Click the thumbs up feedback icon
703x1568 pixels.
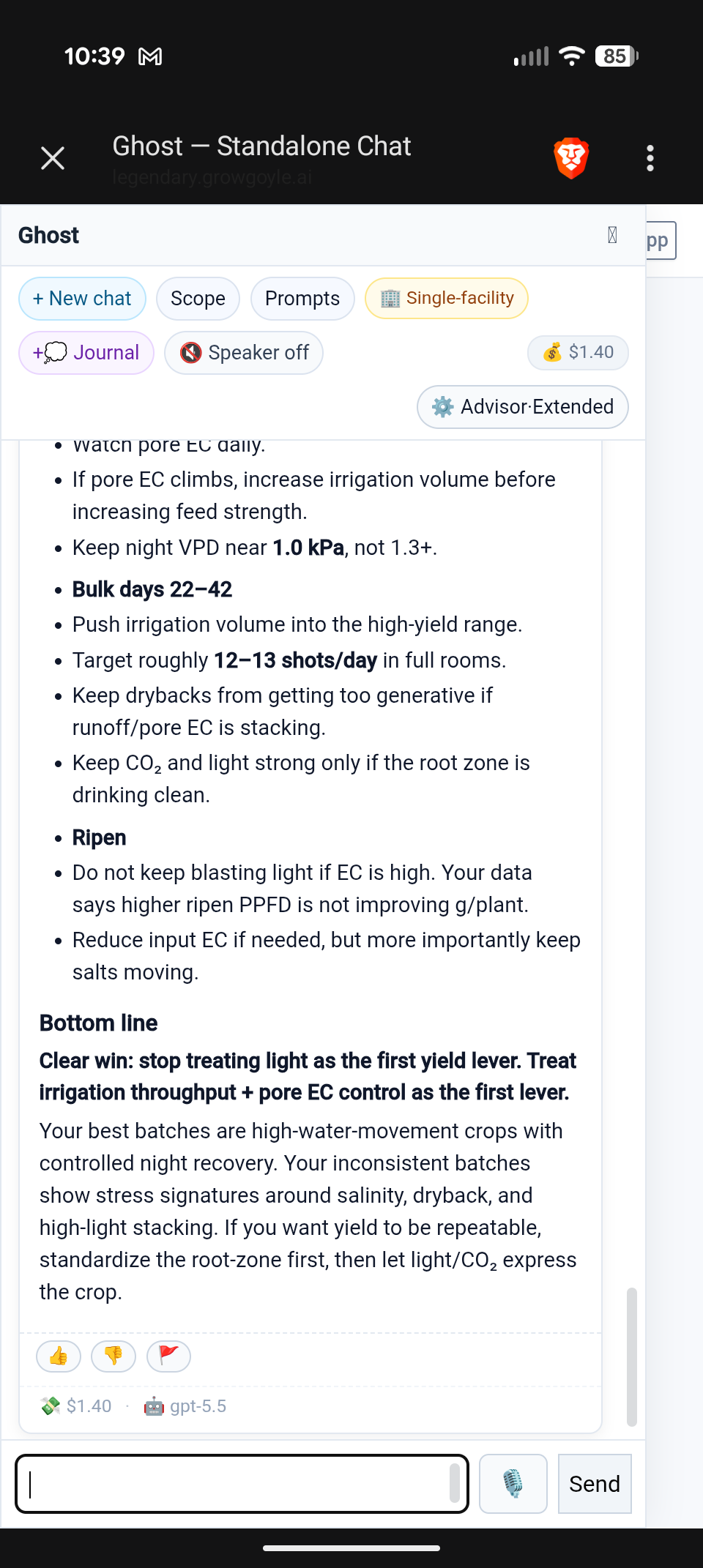59,1356
